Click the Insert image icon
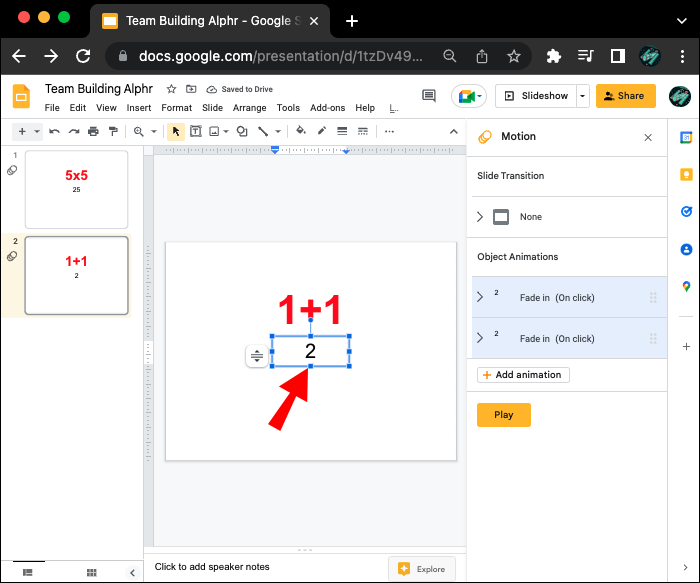Viewport: 700px width, 583px height. (214, 132)
